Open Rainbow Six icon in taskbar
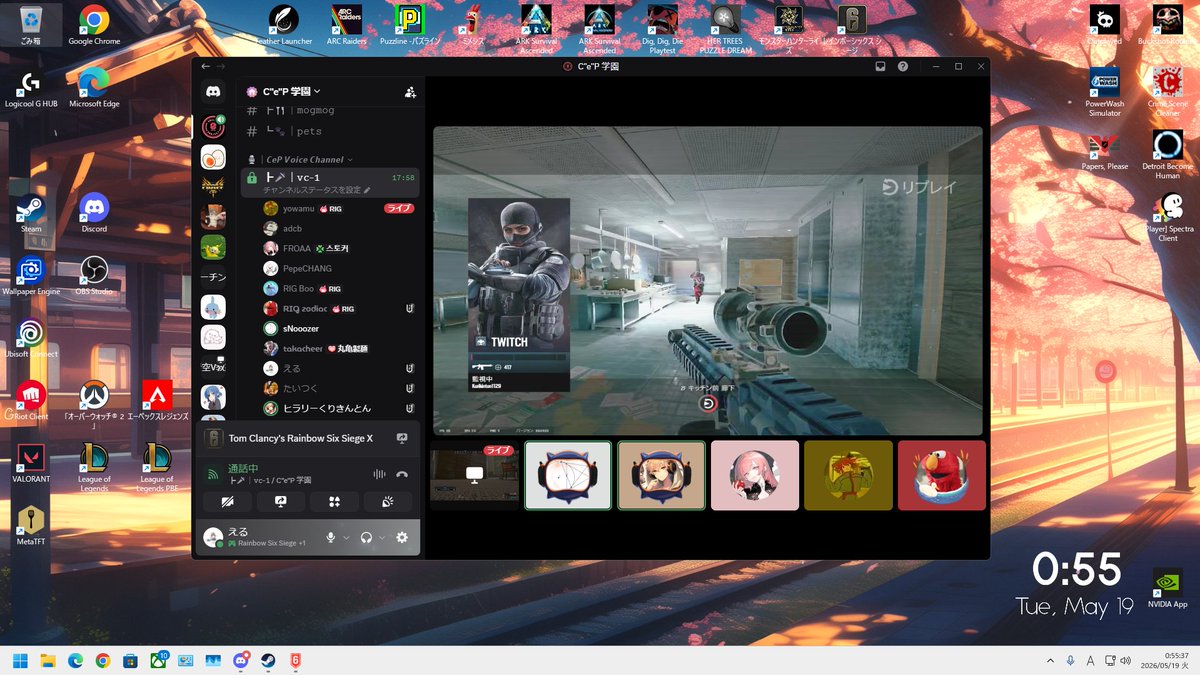Image resolution: width=1200 pixels, height=675 pixels. point(296,661)
